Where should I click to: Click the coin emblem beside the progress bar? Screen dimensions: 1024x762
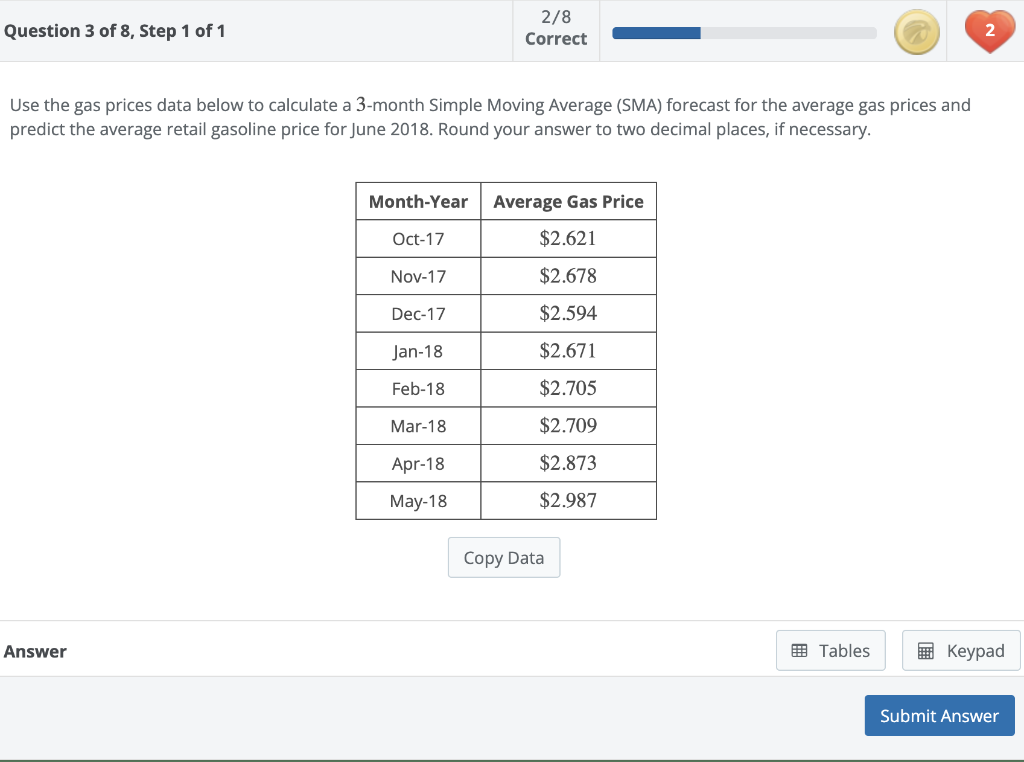tap(917, 31)
